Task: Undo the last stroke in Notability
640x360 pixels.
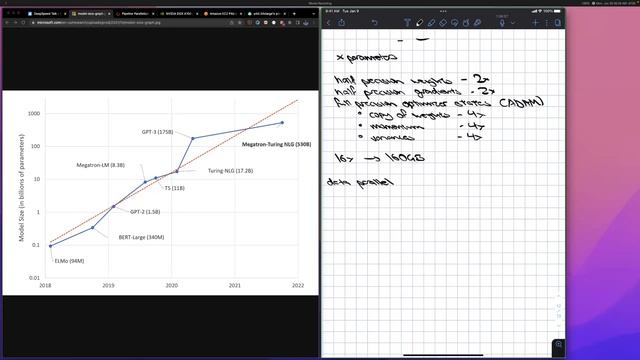Action: coord(374,23)
